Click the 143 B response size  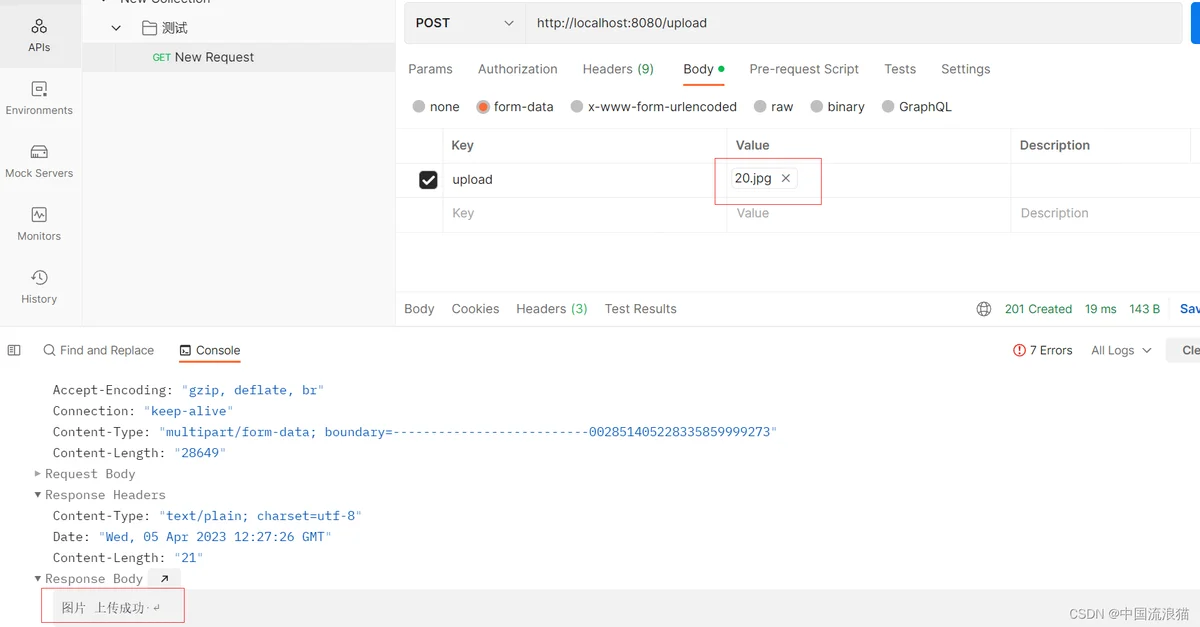pos(1144,309)
